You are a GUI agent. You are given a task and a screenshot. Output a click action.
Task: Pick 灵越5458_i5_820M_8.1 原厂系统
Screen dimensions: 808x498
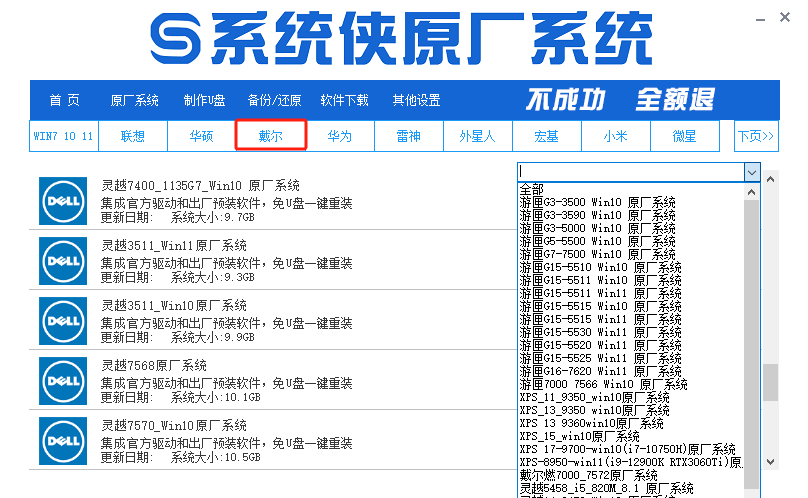pyautogui.click(x=631, y=488)
